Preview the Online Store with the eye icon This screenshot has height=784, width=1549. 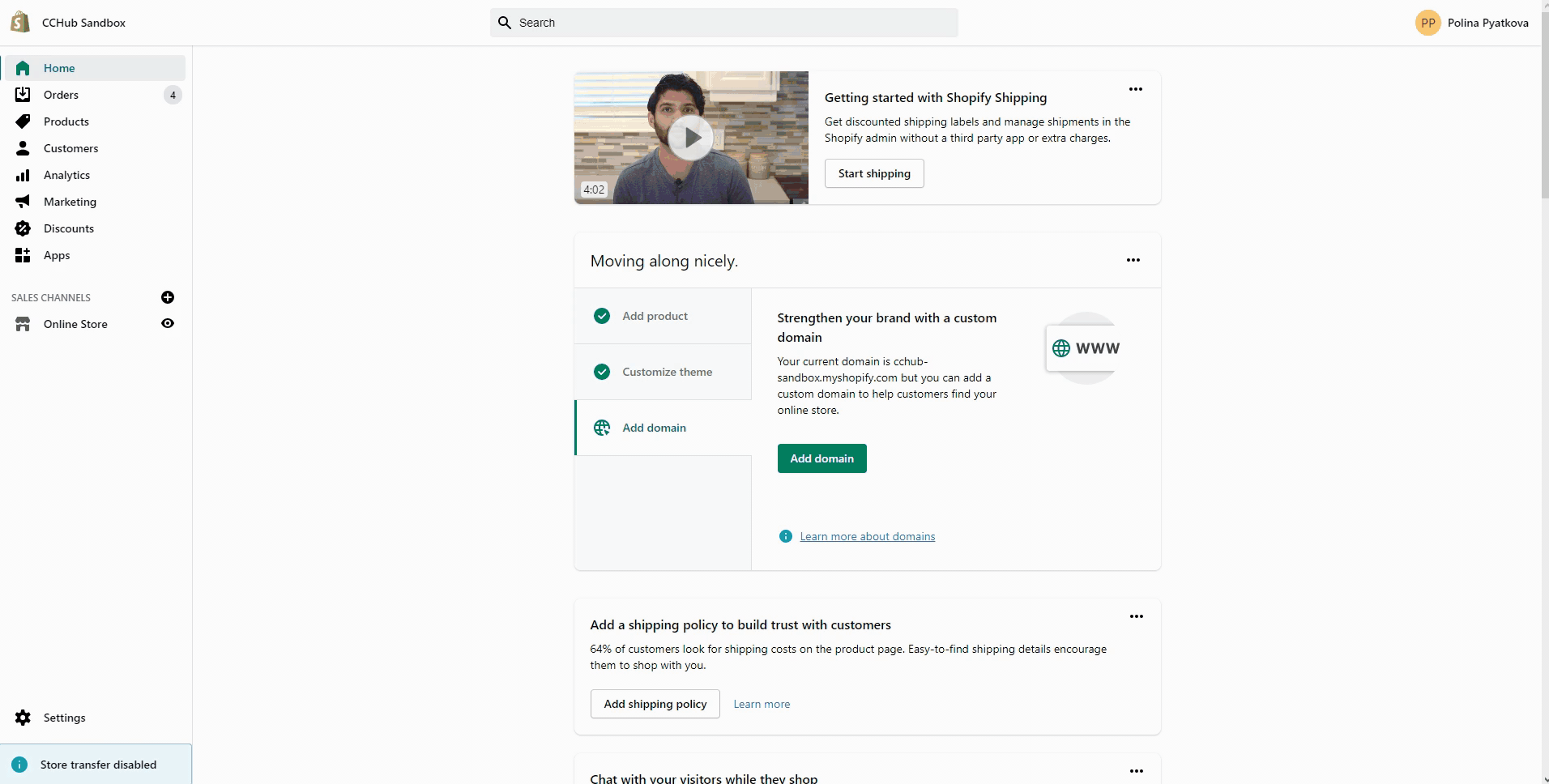tap(167, 323)
